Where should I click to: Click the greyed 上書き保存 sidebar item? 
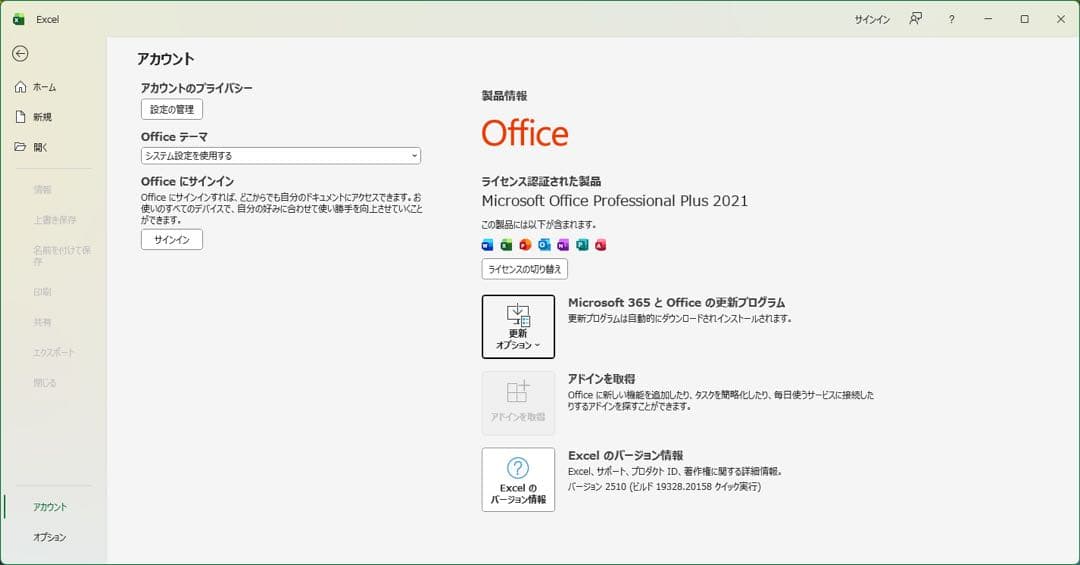pyautogui.click(x=55, y=220)
